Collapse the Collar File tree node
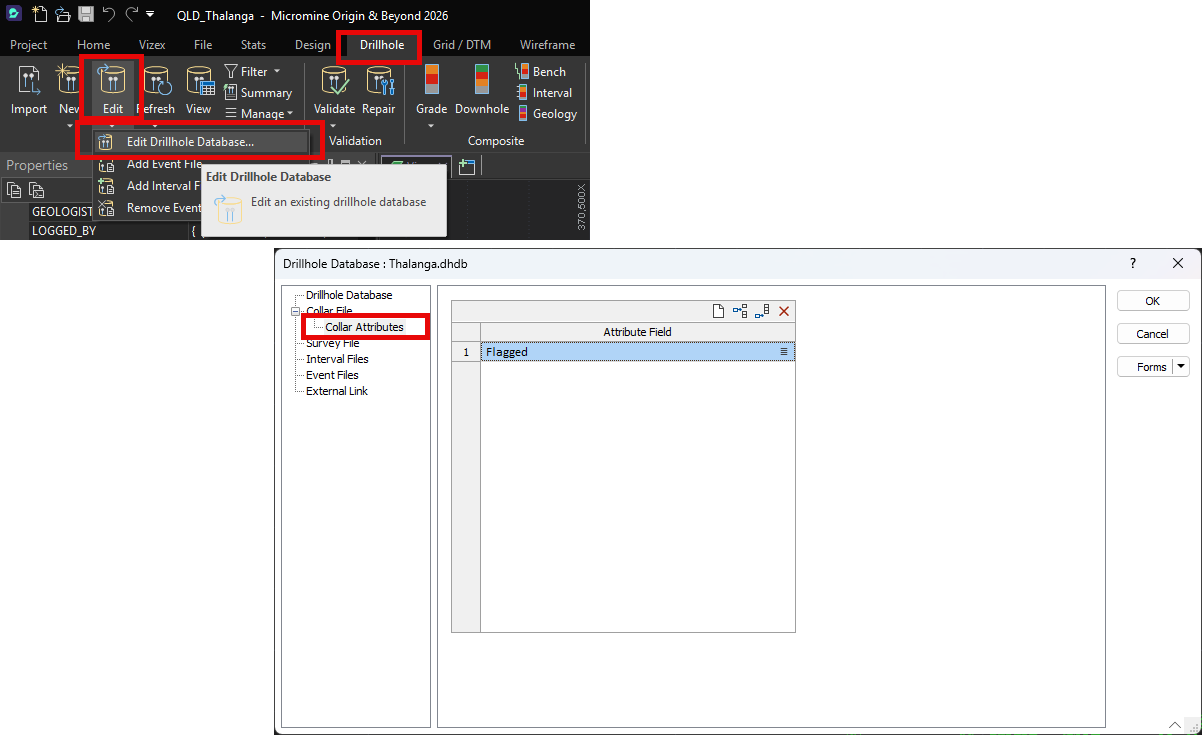The height and width of the screenshot is (735, 1202). click(x=296, y=311)
